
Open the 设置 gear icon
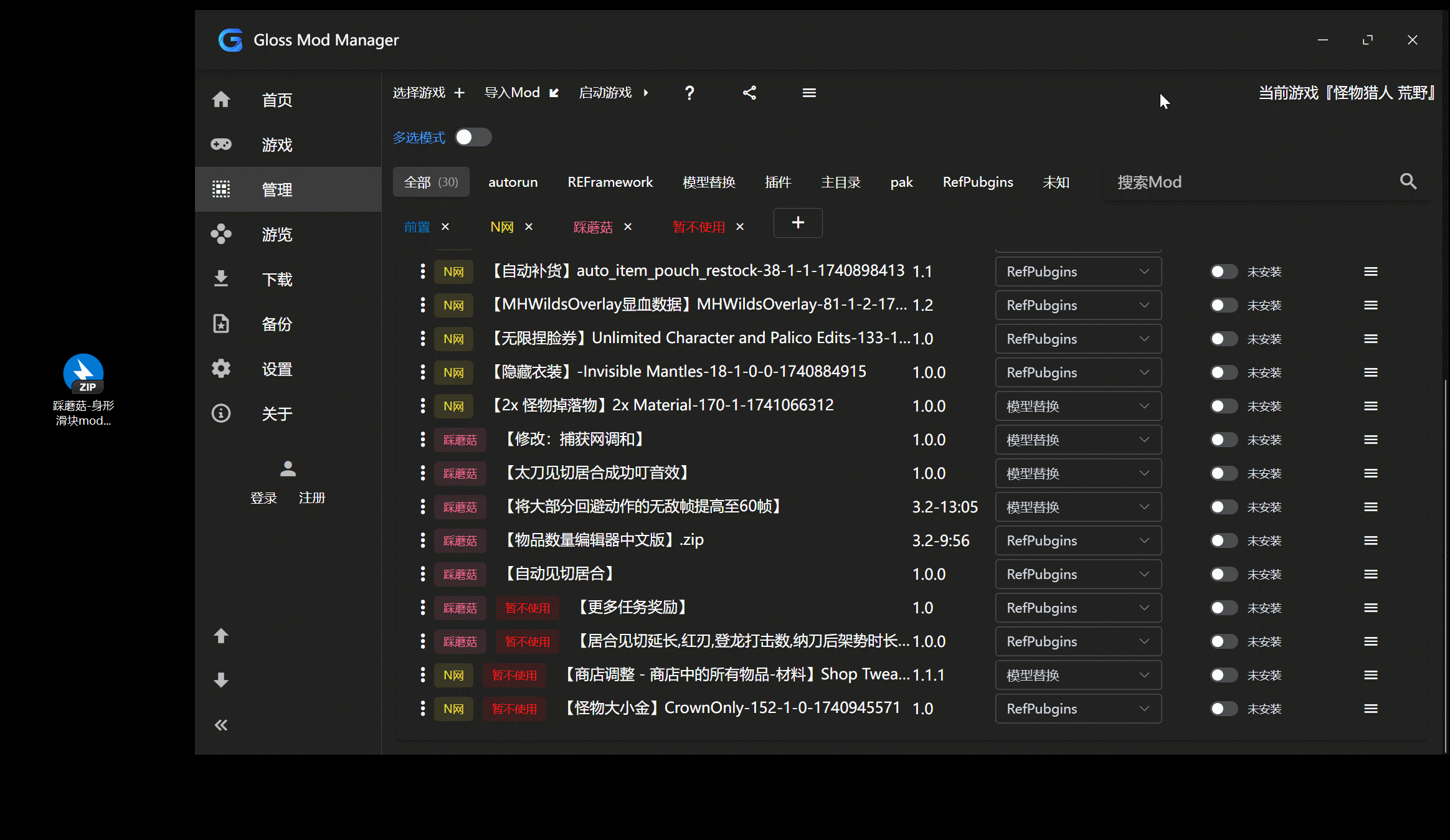(221, 369)
